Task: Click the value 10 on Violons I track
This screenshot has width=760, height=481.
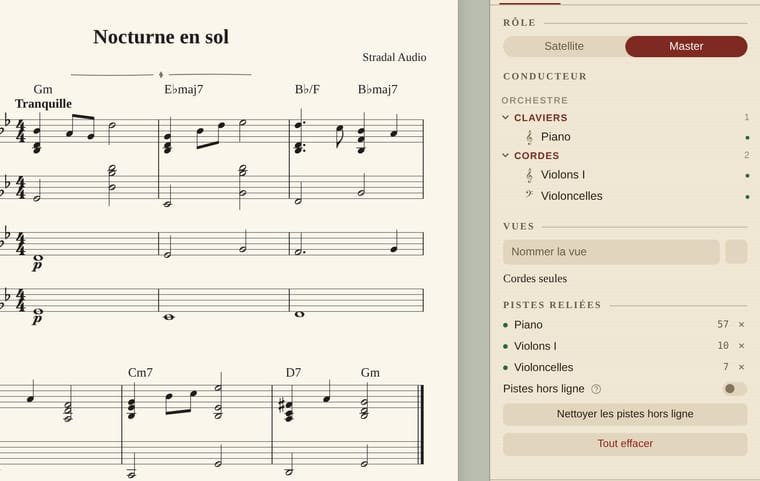Action: [723, 346]
